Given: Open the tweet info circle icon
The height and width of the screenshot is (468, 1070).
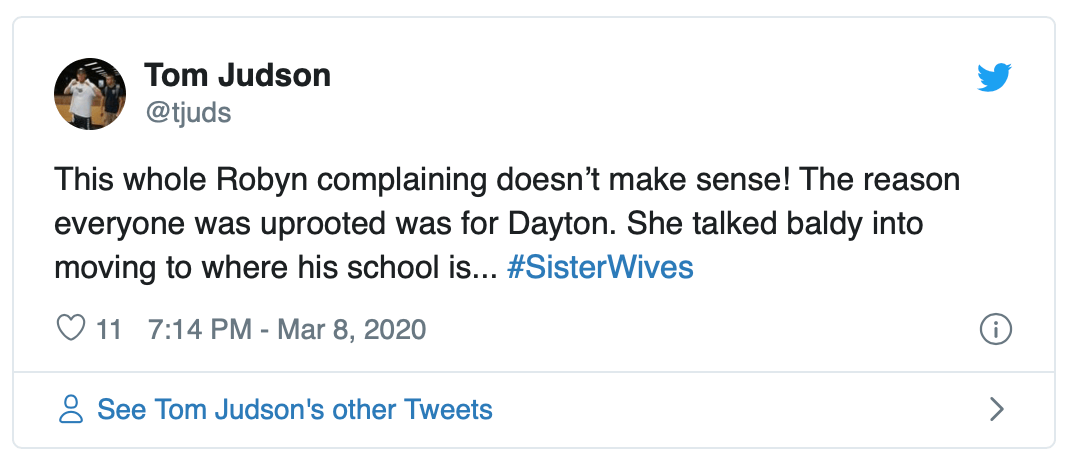Looking at the screenshot, I should pos(996,328).
